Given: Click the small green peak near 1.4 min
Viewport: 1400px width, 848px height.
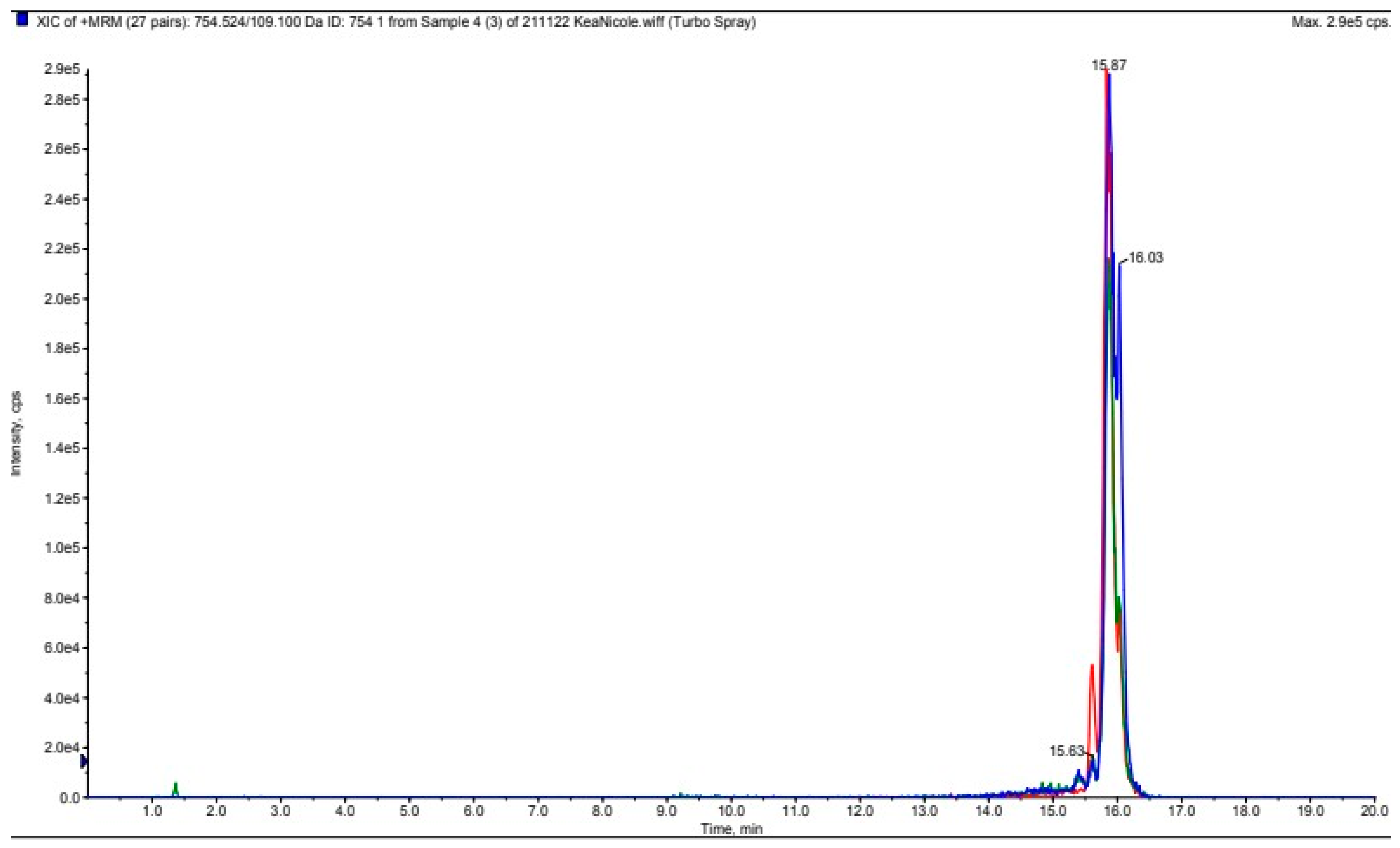Looking at the screenshot, I should [x=176, y=789].
